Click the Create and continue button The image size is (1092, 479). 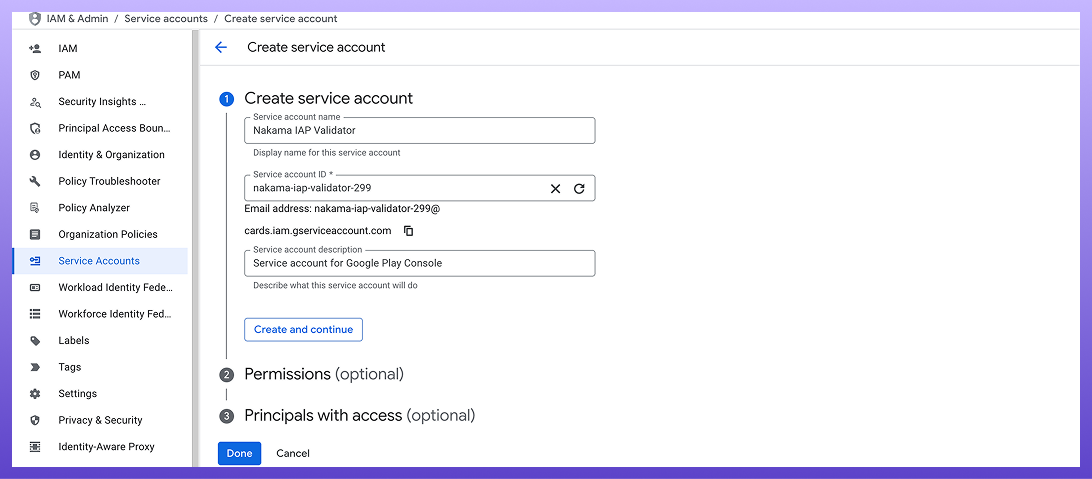(x=303, y=329)
